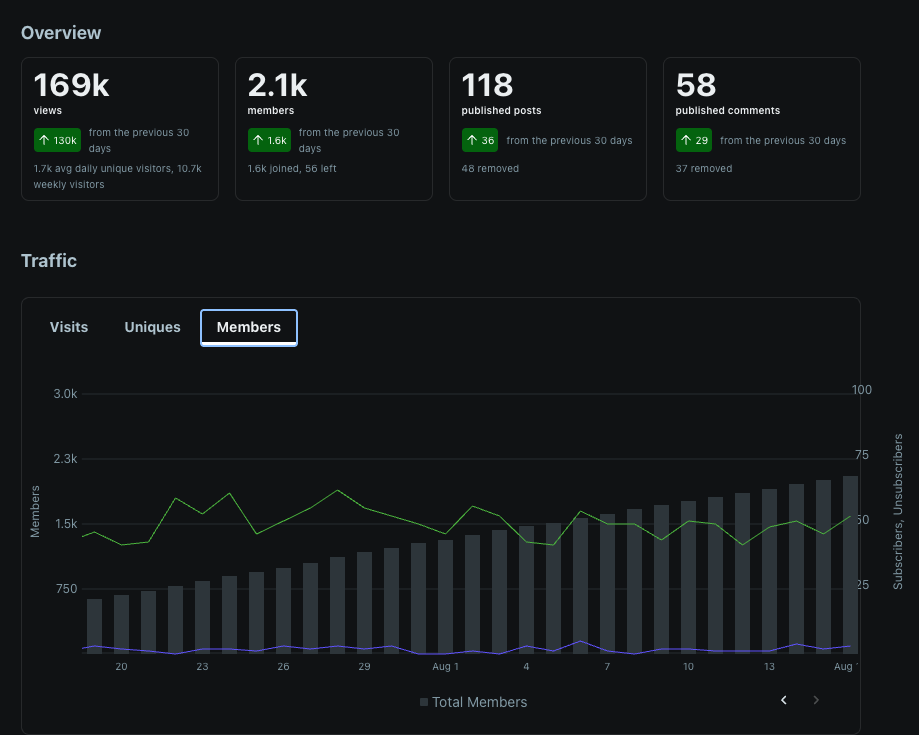
Task: Open the 169k views card
Action: (120, 129)
